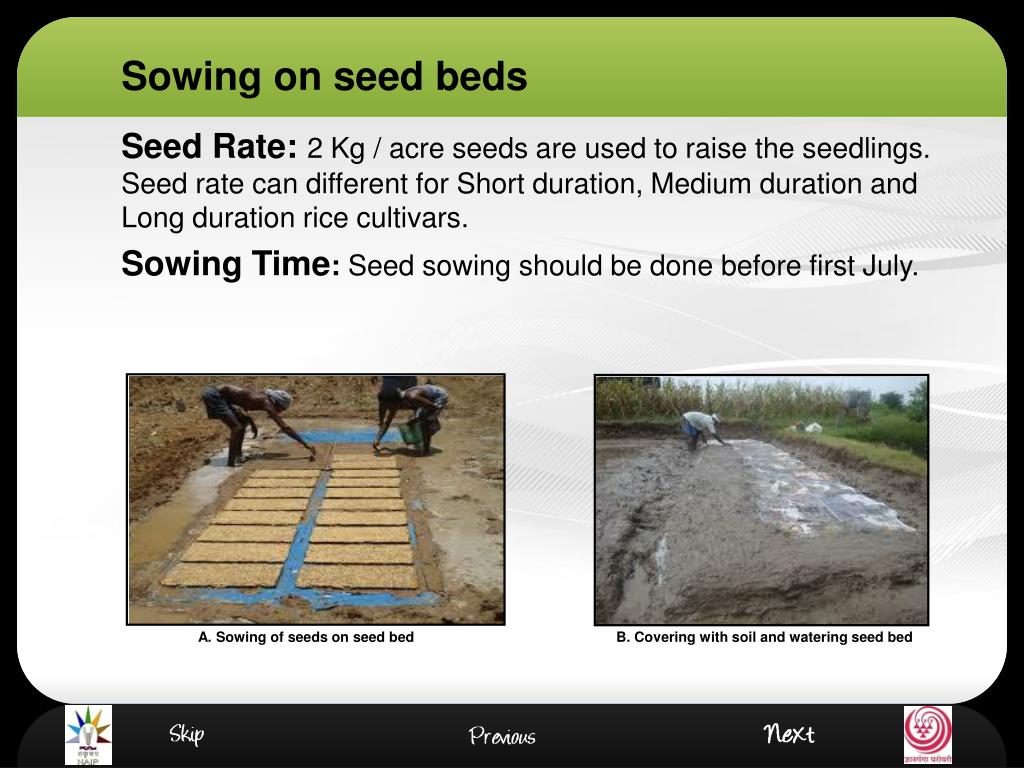
Task: Go back with the Previous button
Action: click(502, 736)
